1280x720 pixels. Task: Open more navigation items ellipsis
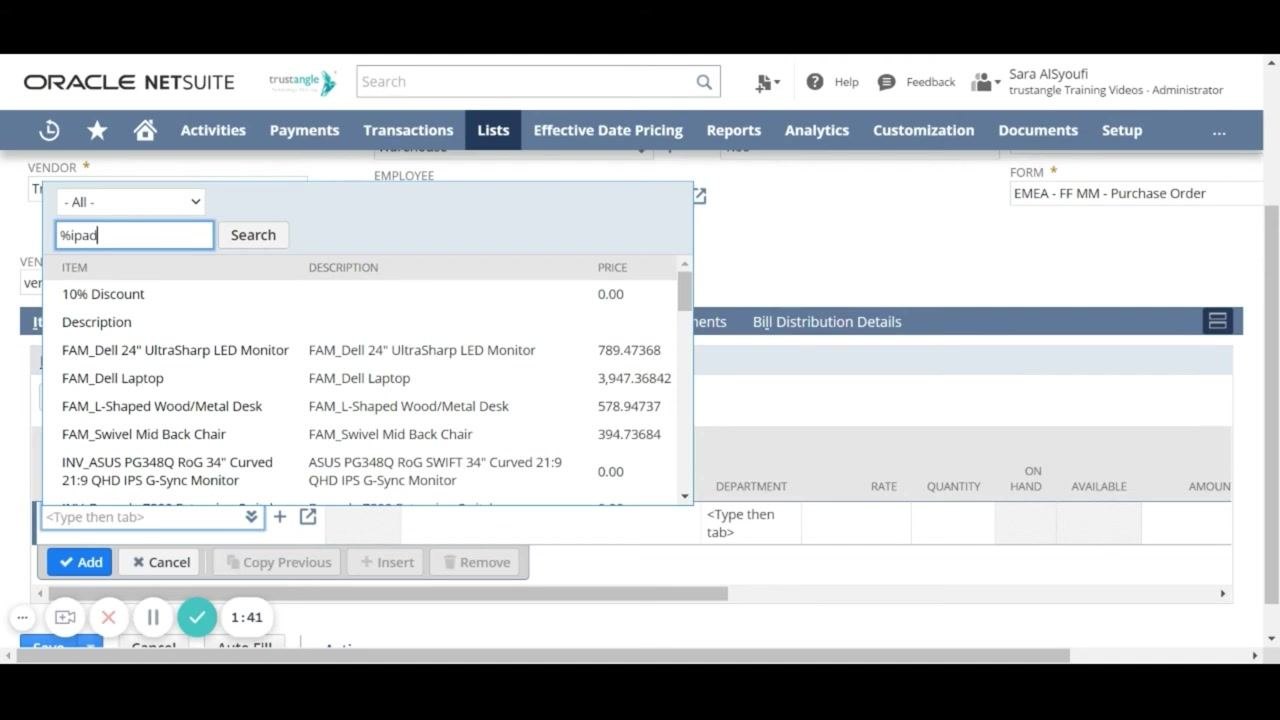coord(1218,131)
